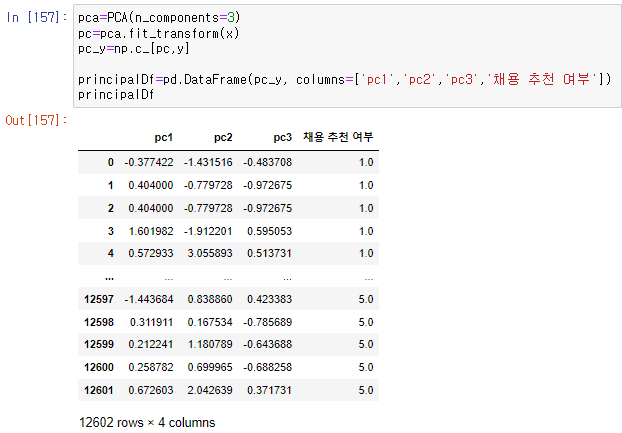This screenshot has width=622, height=433.
Task: Click the pc1 column header
Action: click(163, 138)
